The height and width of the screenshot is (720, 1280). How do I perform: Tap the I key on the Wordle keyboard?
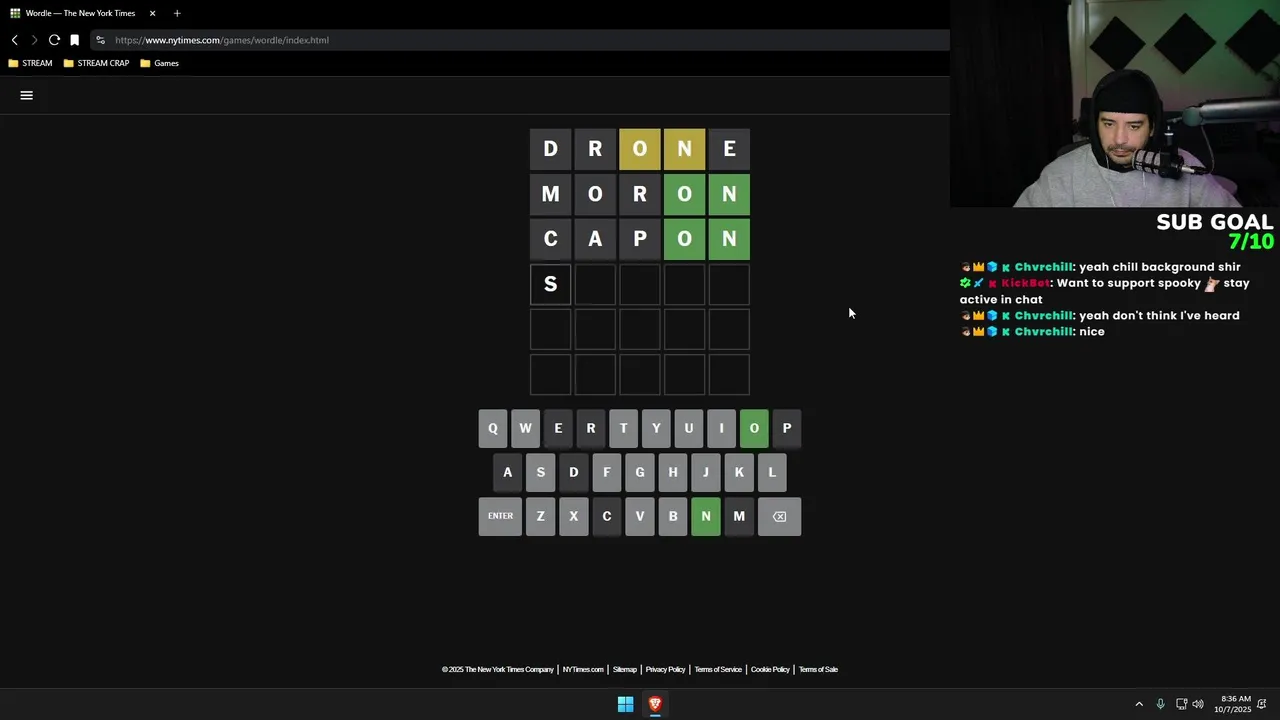point(721,428)
